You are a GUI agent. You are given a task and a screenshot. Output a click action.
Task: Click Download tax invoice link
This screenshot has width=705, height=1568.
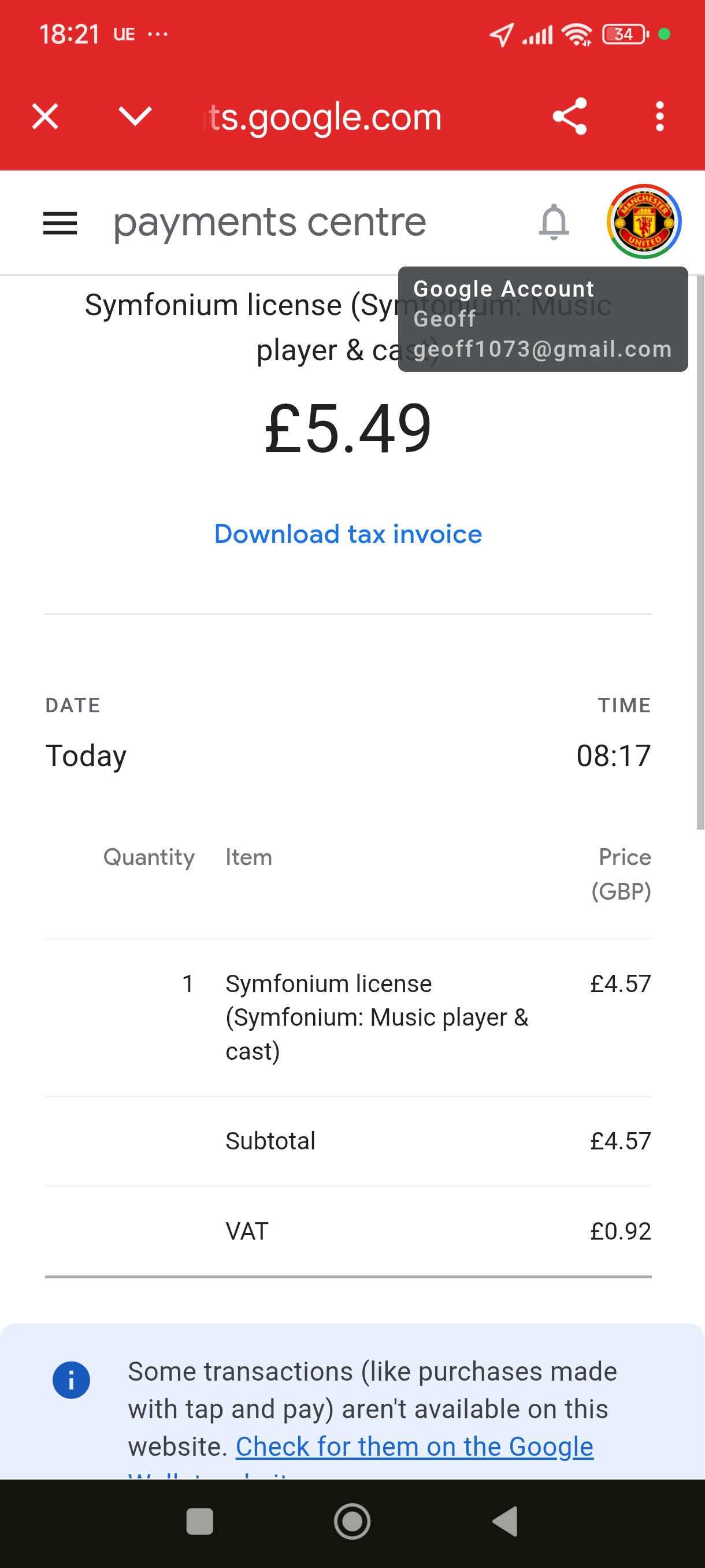coord(348,534)
